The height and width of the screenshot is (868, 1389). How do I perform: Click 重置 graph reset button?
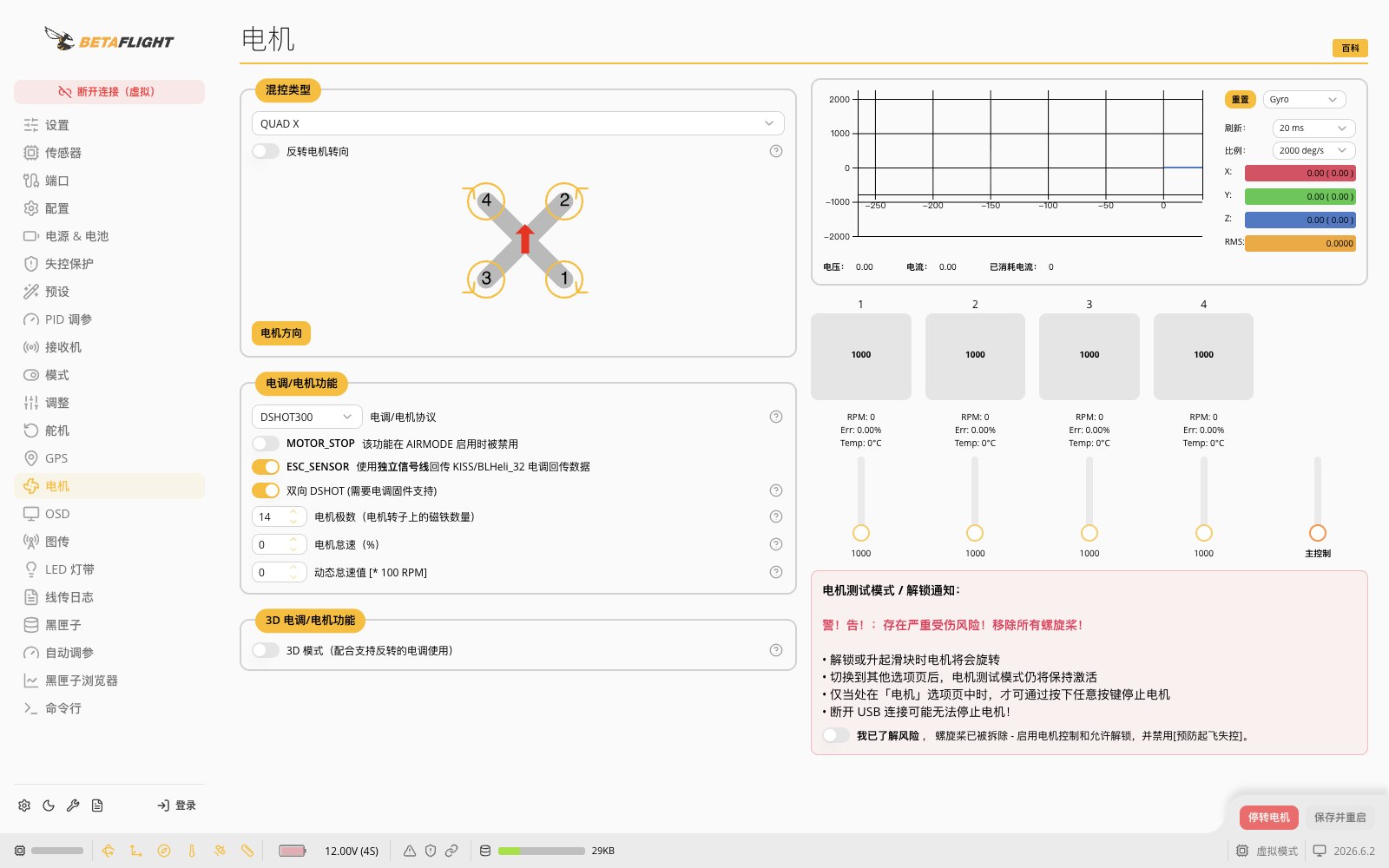coord(1241,99)
